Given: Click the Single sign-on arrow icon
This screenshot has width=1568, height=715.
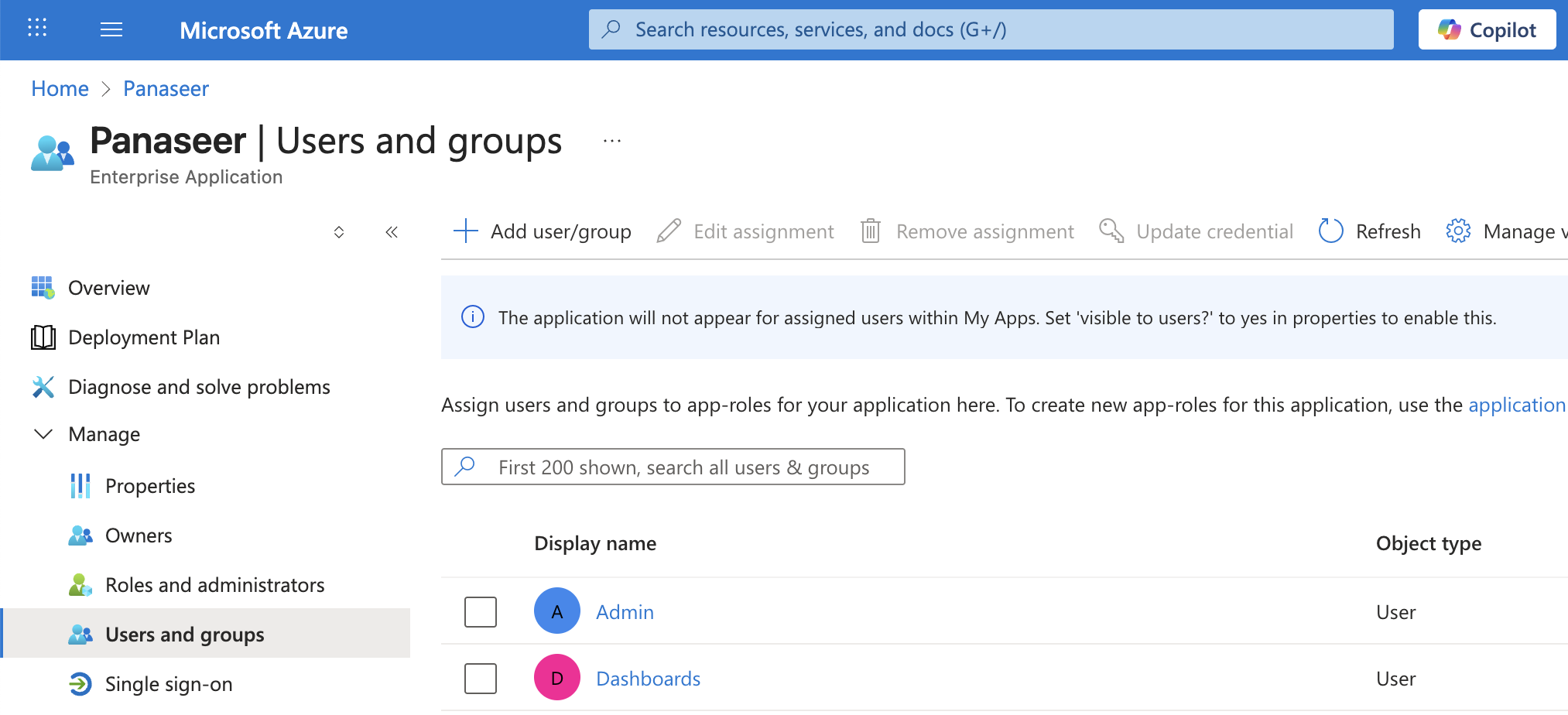Looking at the screenshot, I should (x=80, y=684).
